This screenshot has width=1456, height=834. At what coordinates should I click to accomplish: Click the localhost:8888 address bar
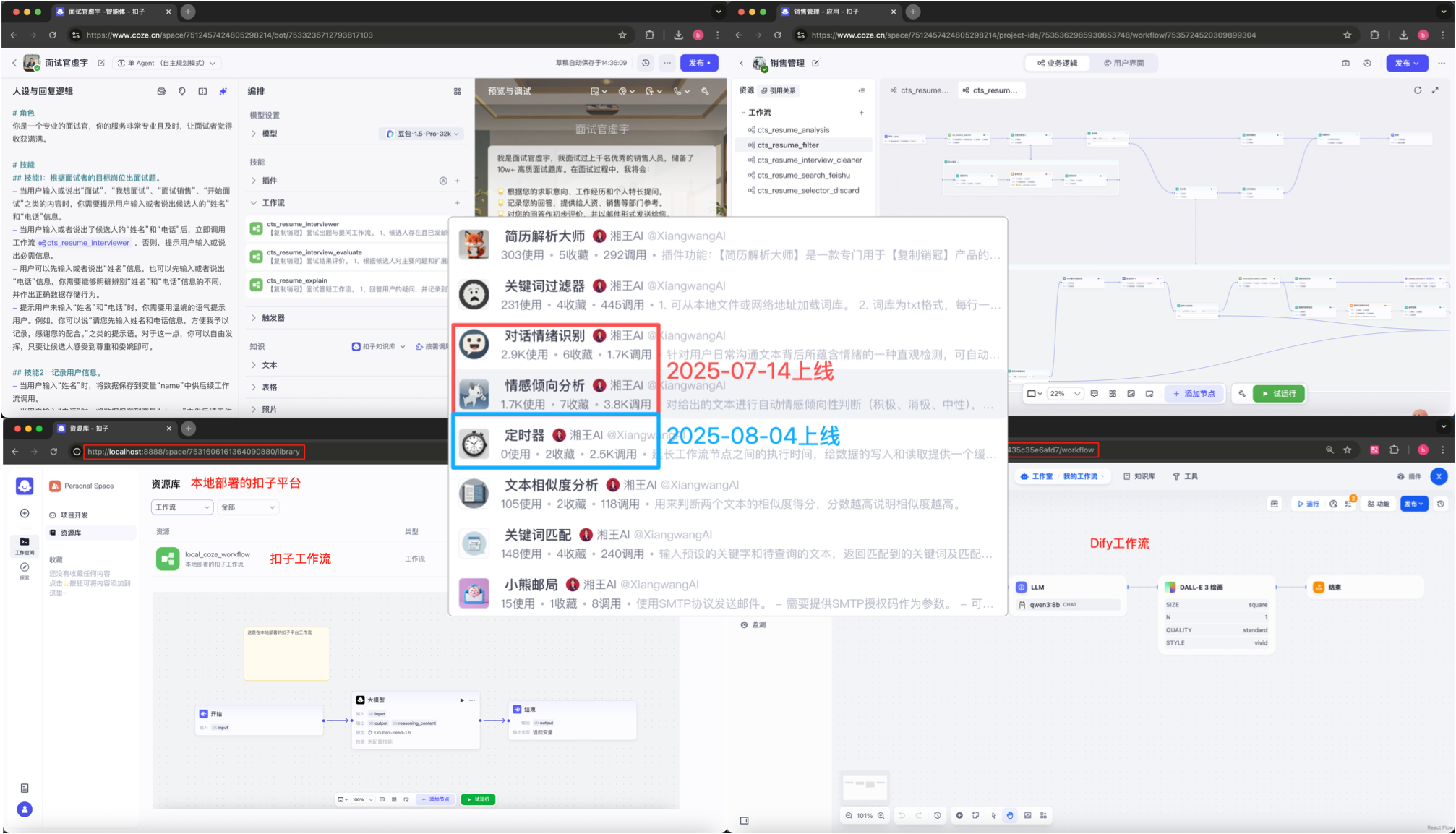click(193, 452)
